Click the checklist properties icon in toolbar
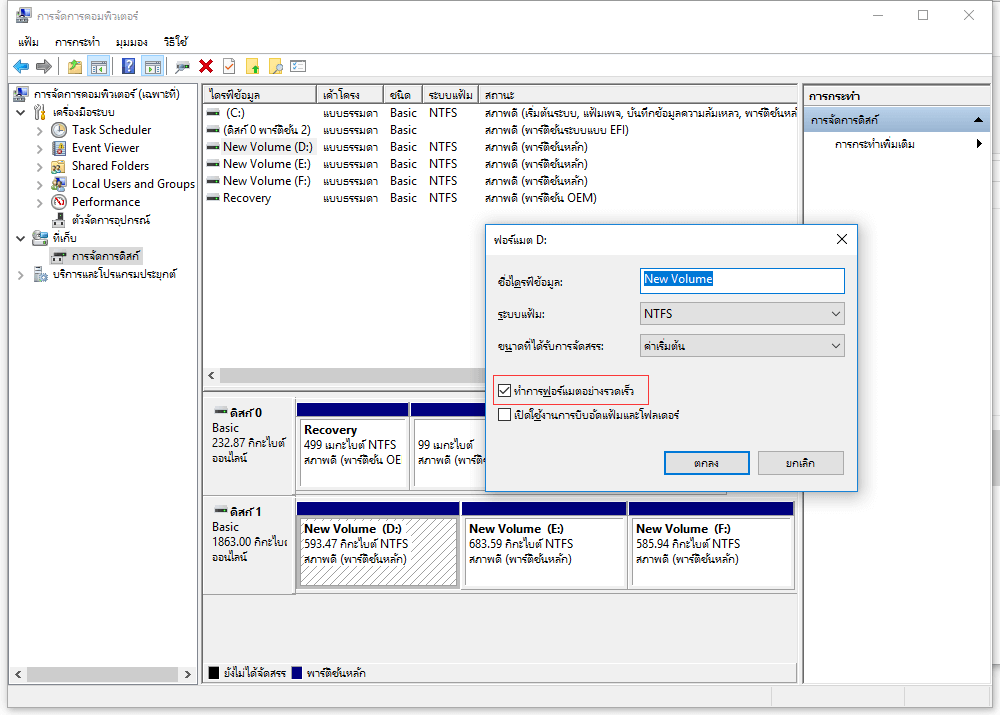The height and width of the screenshot is (715, 1000). click(229, 66)
